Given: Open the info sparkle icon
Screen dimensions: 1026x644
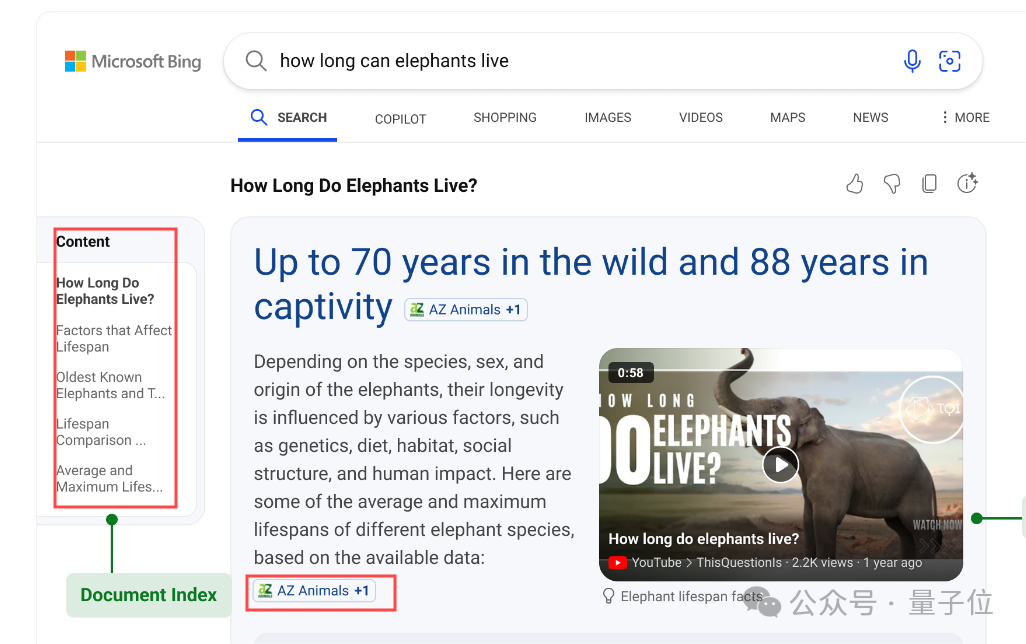Looking at the screenshot, I should (x=967, y=184).
